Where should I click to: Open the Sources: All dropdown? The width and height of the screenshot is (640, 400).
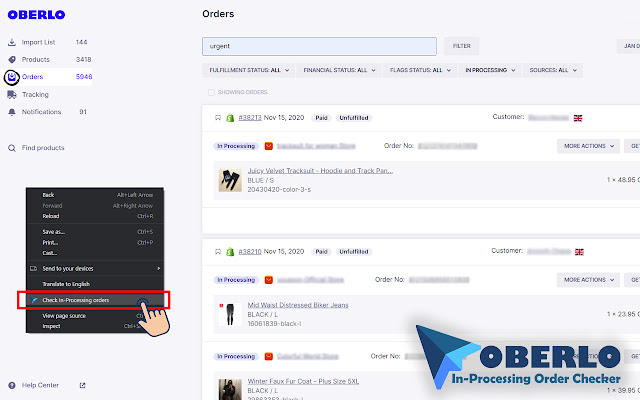point(553,70)
